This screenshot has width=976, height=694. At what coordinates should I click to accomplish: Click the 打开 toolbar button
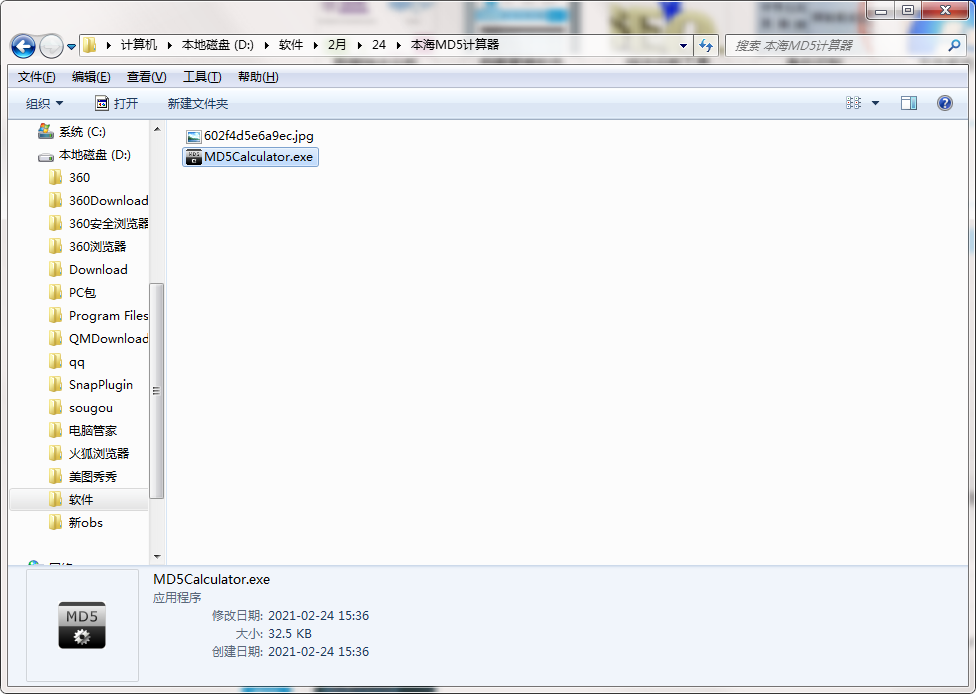coord(116,103)
